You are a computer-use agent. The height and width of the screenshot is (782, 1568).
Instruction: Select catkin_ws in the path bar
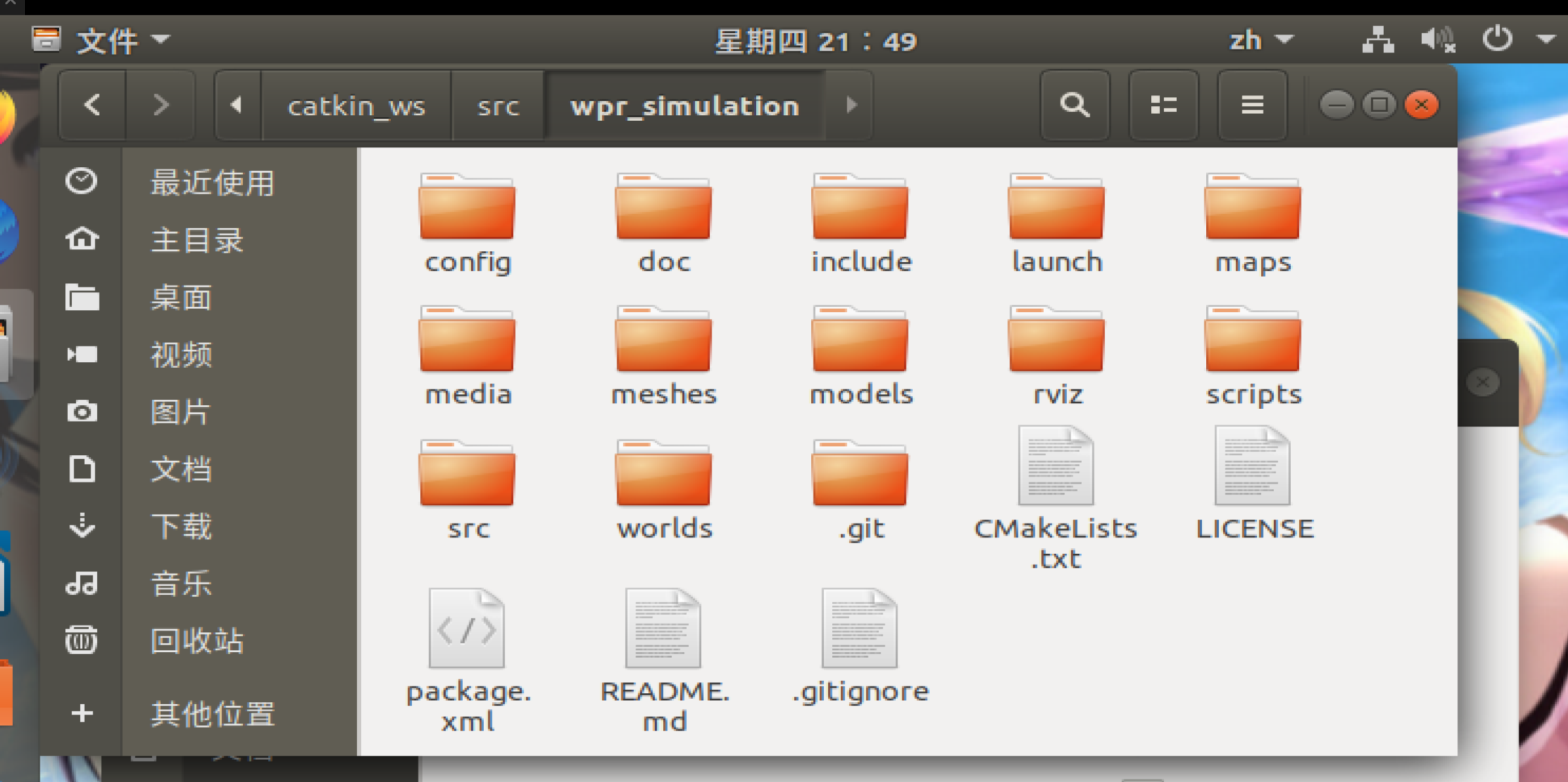pyautogui.click(x=356, y=106)
